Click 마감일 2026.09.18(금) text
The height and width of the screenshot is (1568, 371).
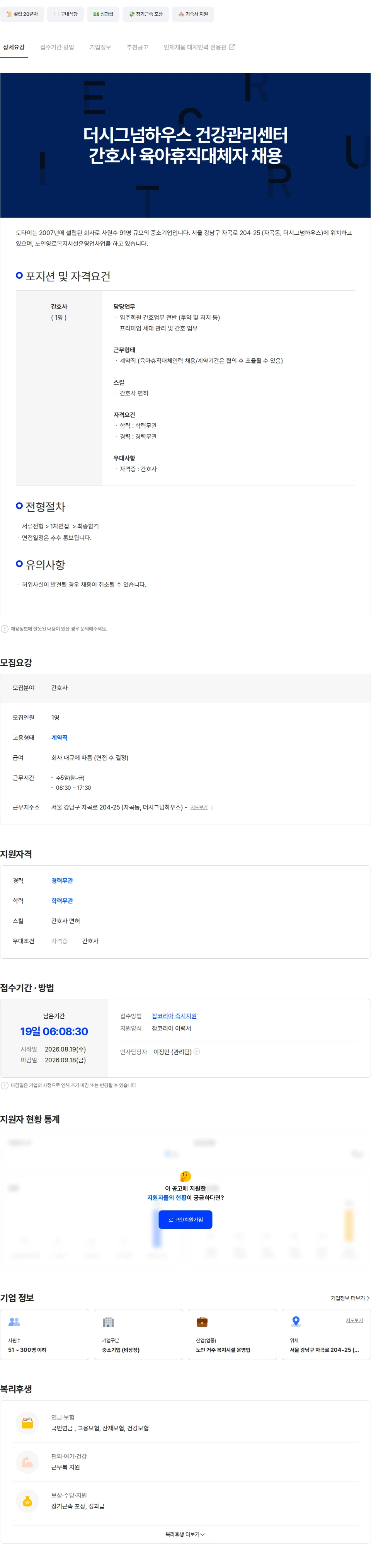coord(53,1060)
